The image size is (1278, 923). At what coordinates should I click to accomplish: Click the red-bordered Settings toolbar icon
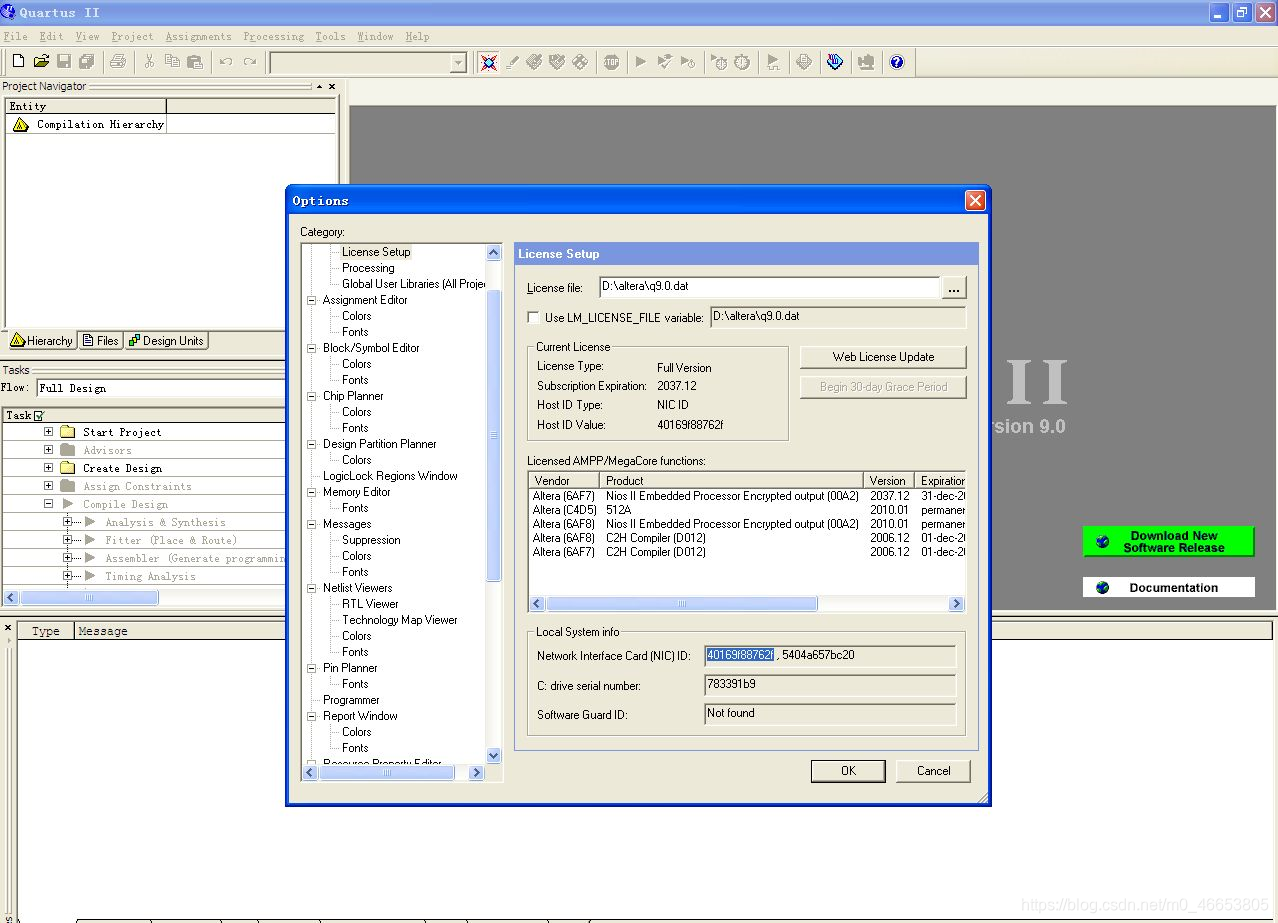click(488, 62)
